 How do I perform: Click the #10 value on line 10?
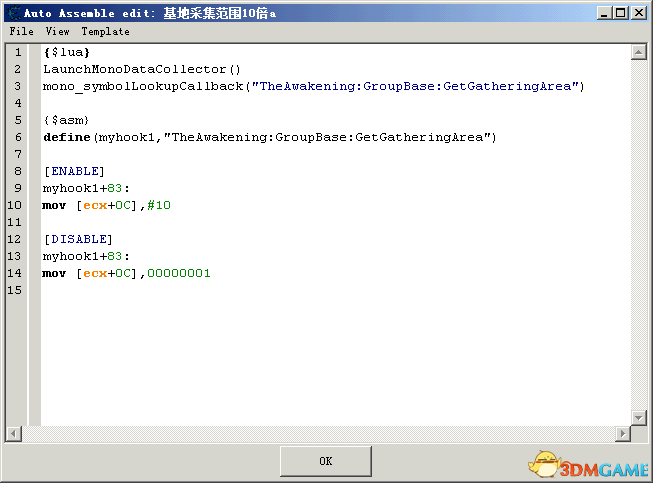pyautogui.click(x=159, y=205)
